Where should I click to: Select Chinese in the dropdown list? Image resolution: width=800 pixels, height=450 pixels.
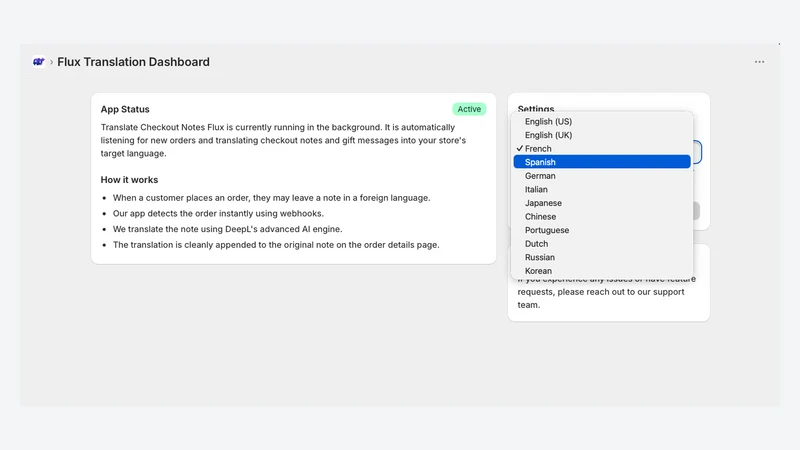pyautogui.click(x=602, y=217)
